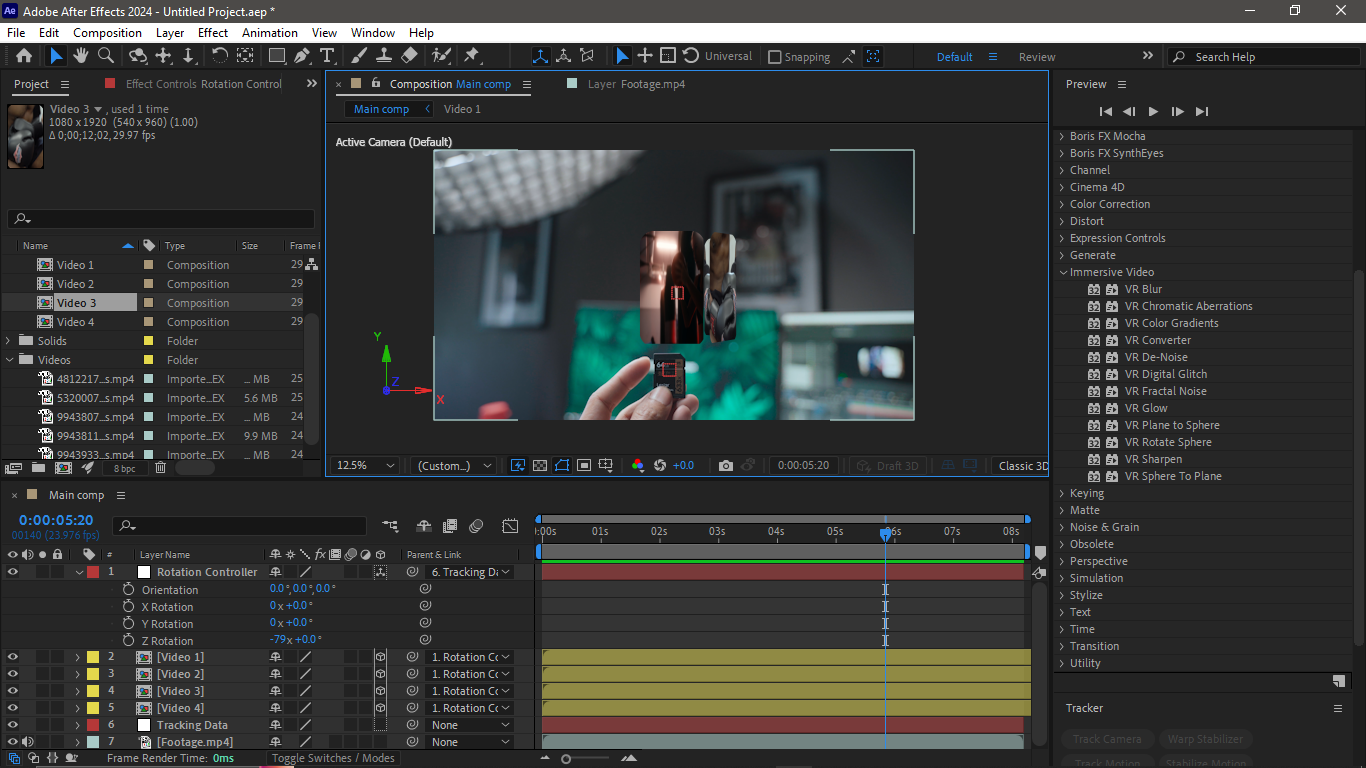Hide the Rotation Controller layer

pos(13,572)
